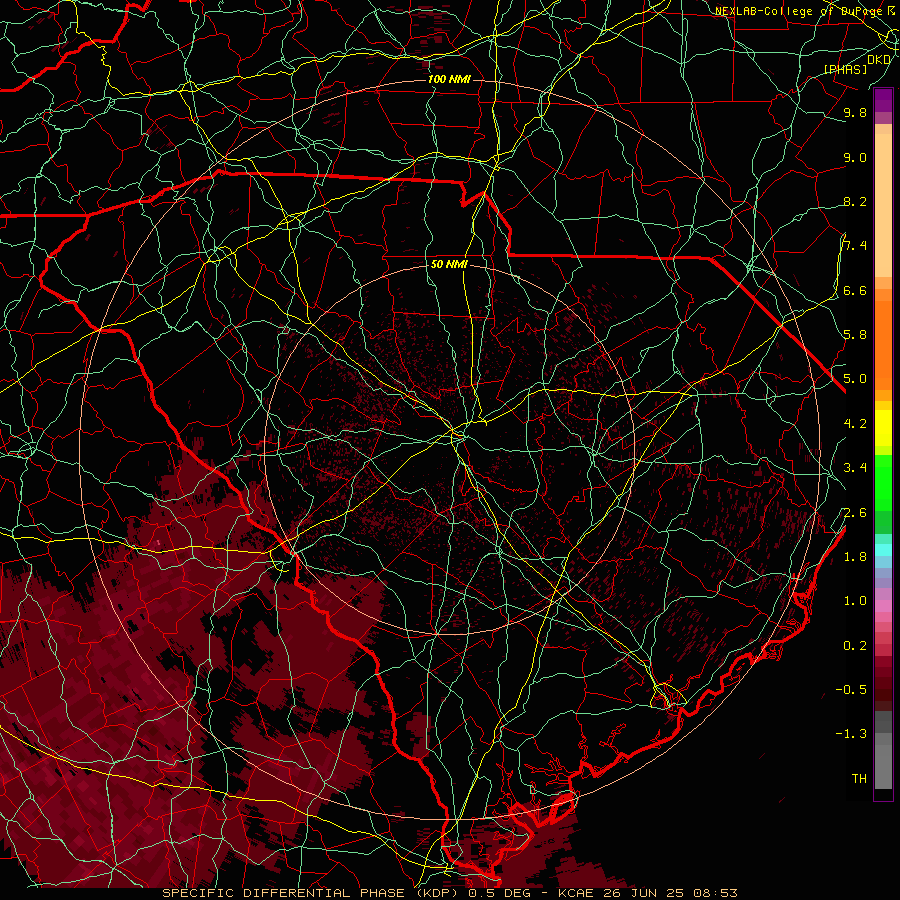900x900 pixels.
Task: Click the 7.4 scale value
Action: click(x=855, y=246)
